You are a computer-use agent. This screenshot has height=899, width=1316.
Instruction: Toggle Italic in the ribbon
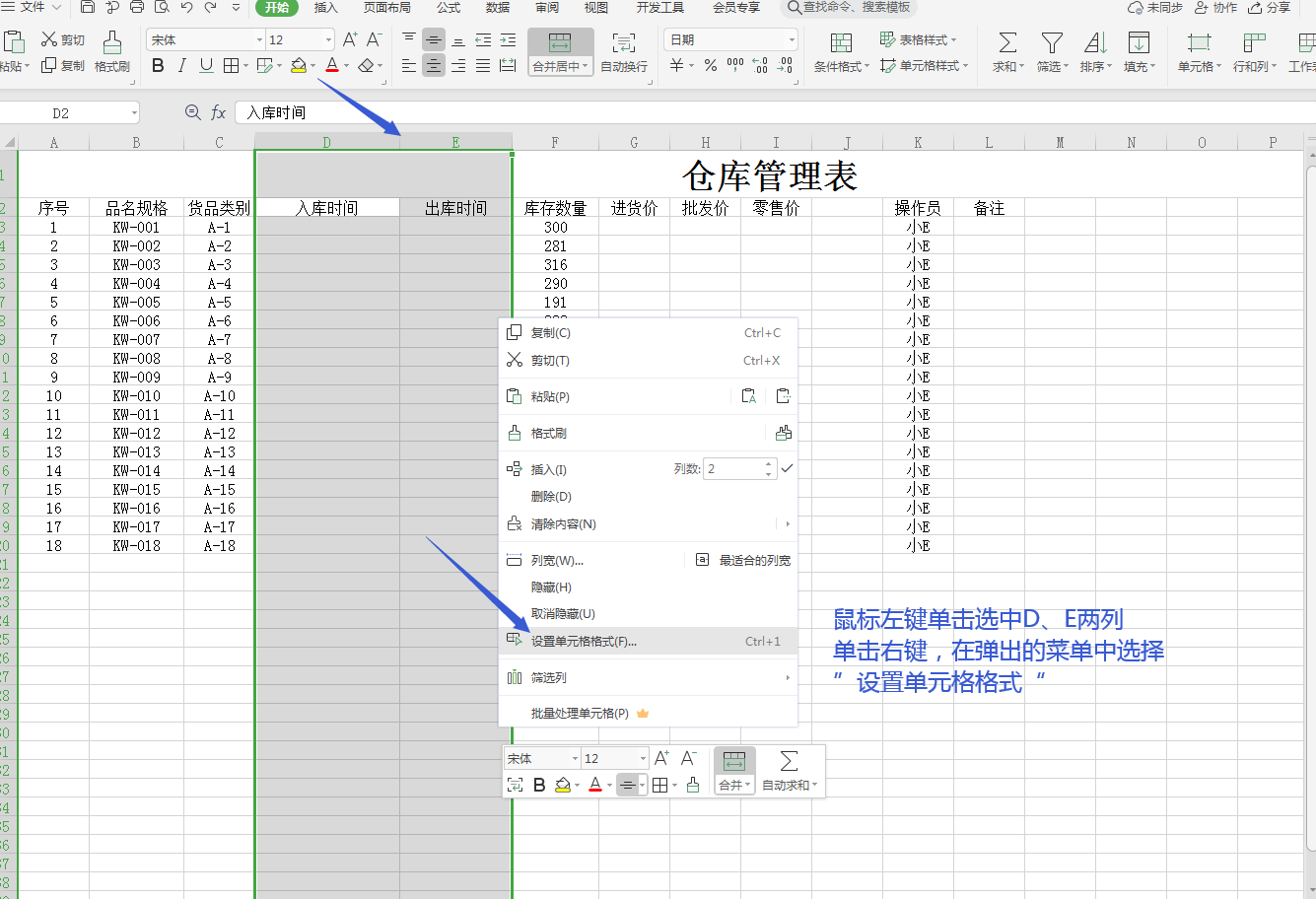[x=181, y=66]
